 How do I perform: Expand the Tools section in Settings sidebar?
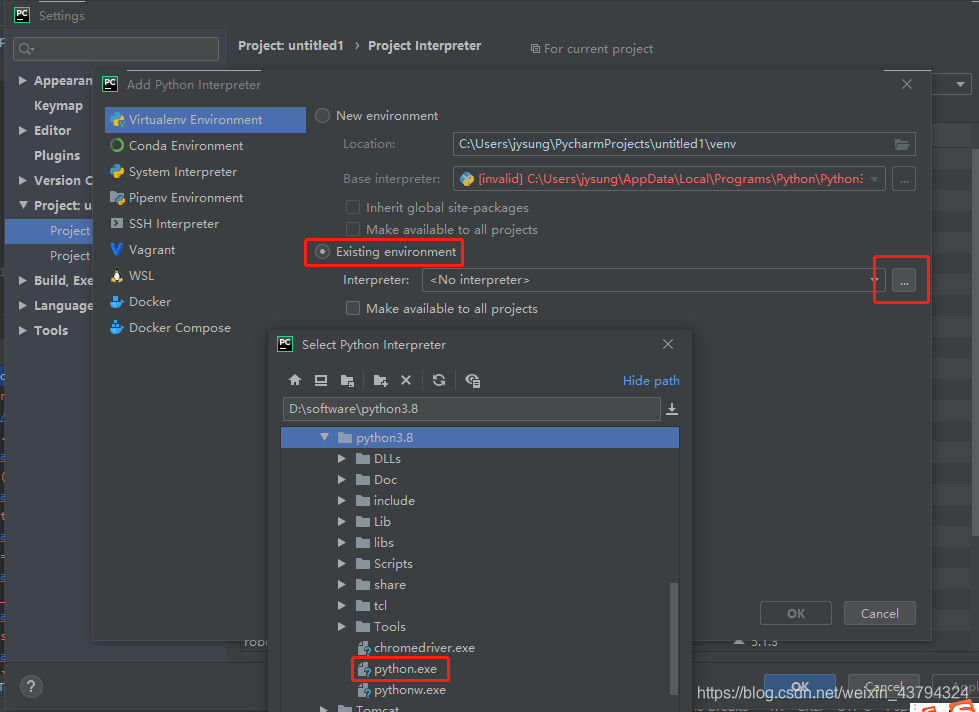pyautogui.click(x=22, y=330)
